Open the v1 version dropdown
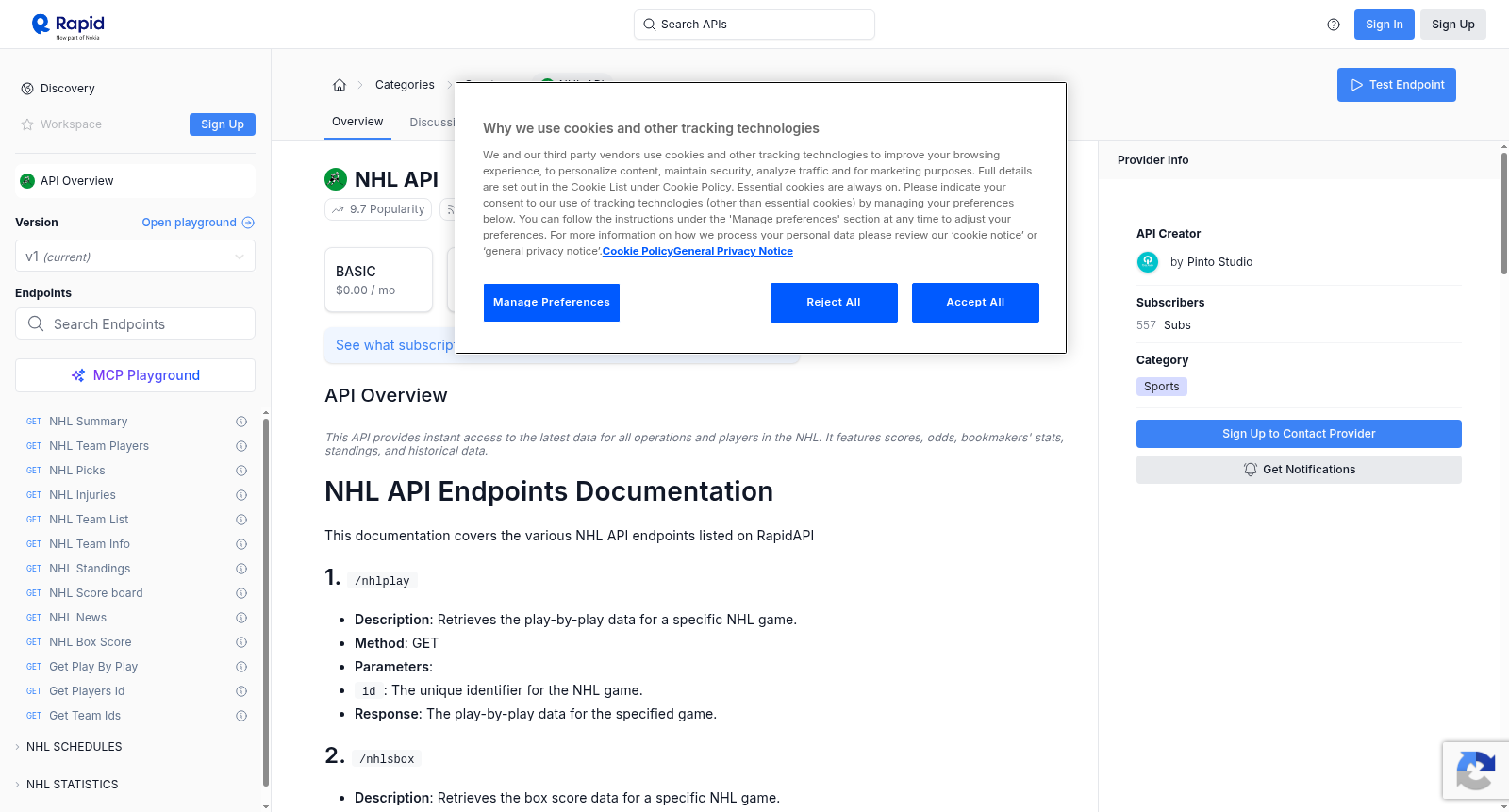 click(x=135, y=257)
